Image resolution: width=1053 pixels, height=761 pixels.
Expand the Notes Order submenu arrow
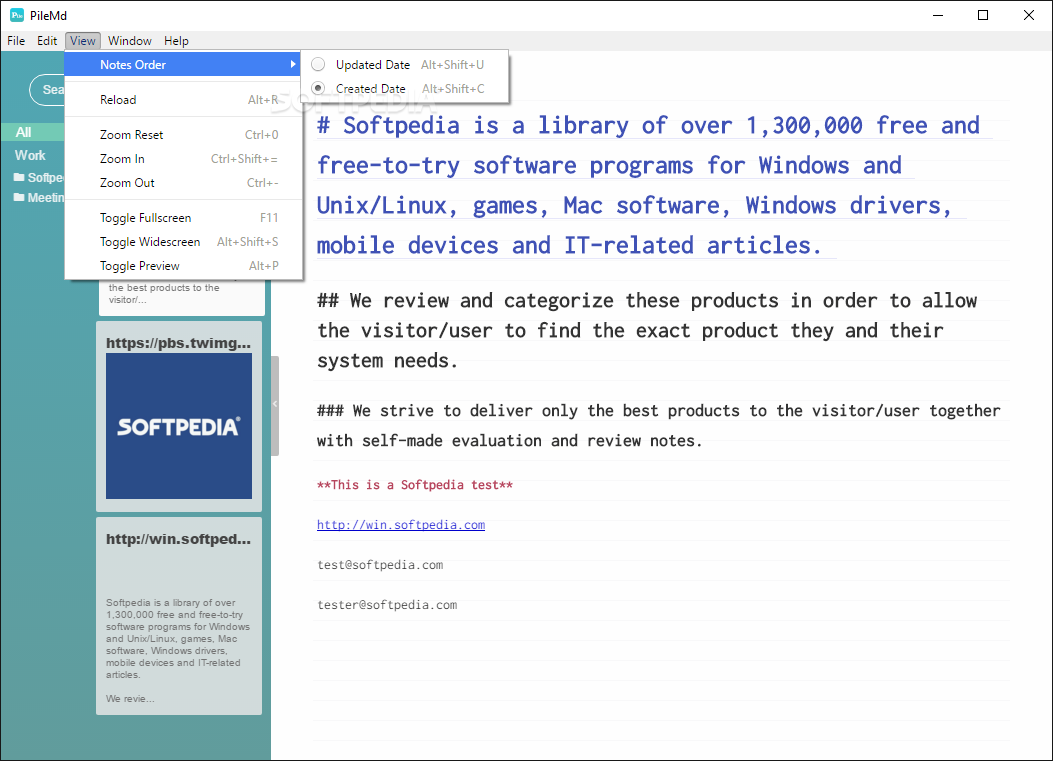293,64
